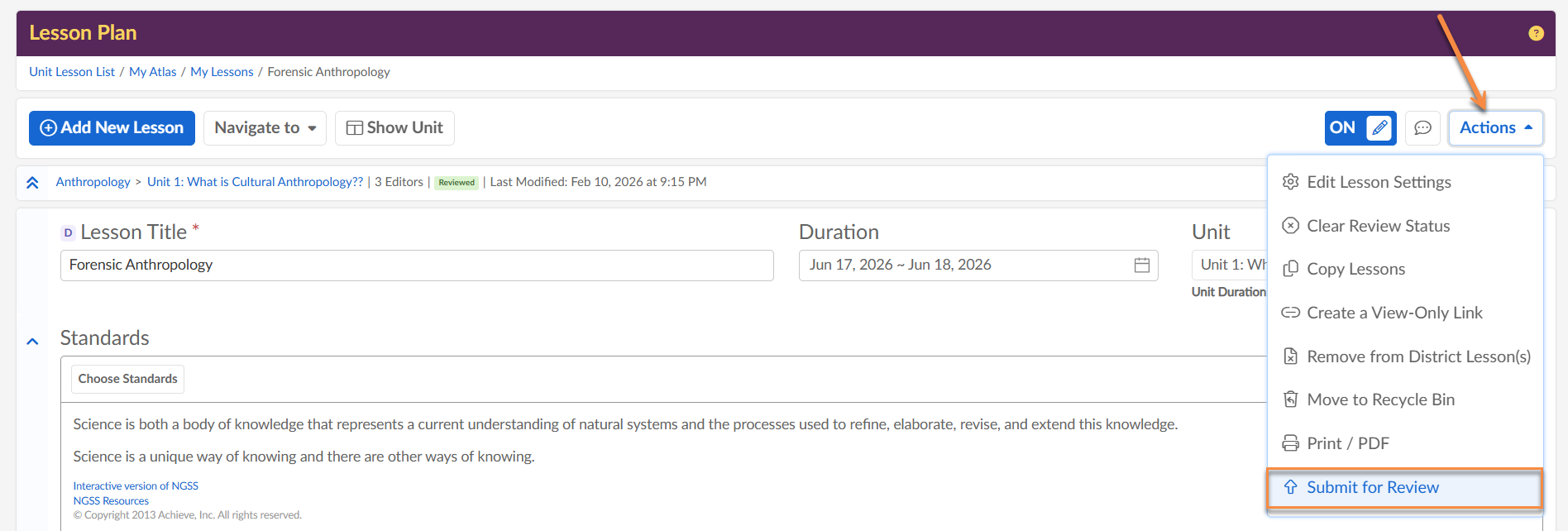Open the Navigate to dropdown
Screen dimensions: 1568x531
pyautogui.click(x=265, y=128)
